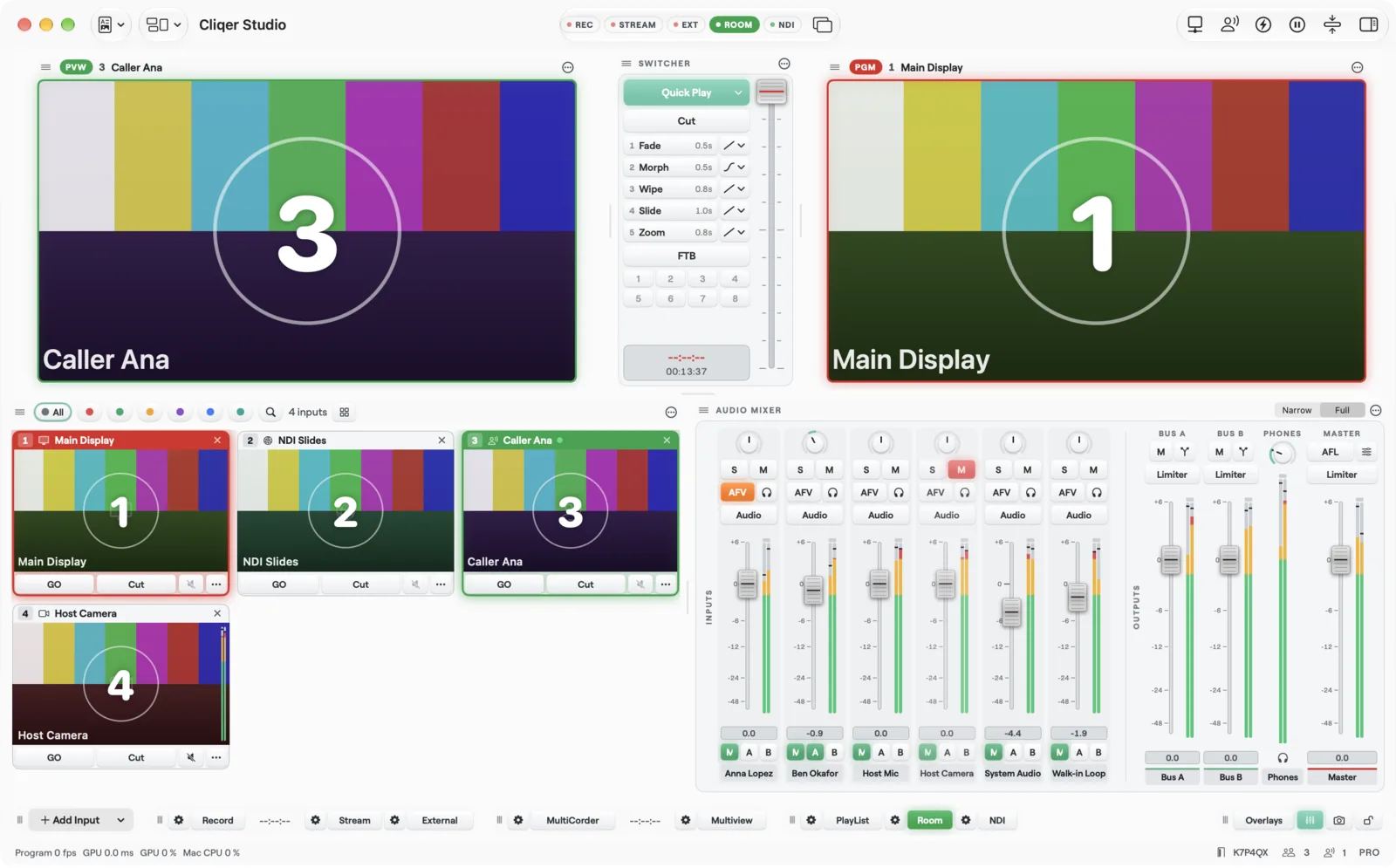Open the Zoom transition curve dropdown
Screen dimensions: 1396x868
coord(735,233)
